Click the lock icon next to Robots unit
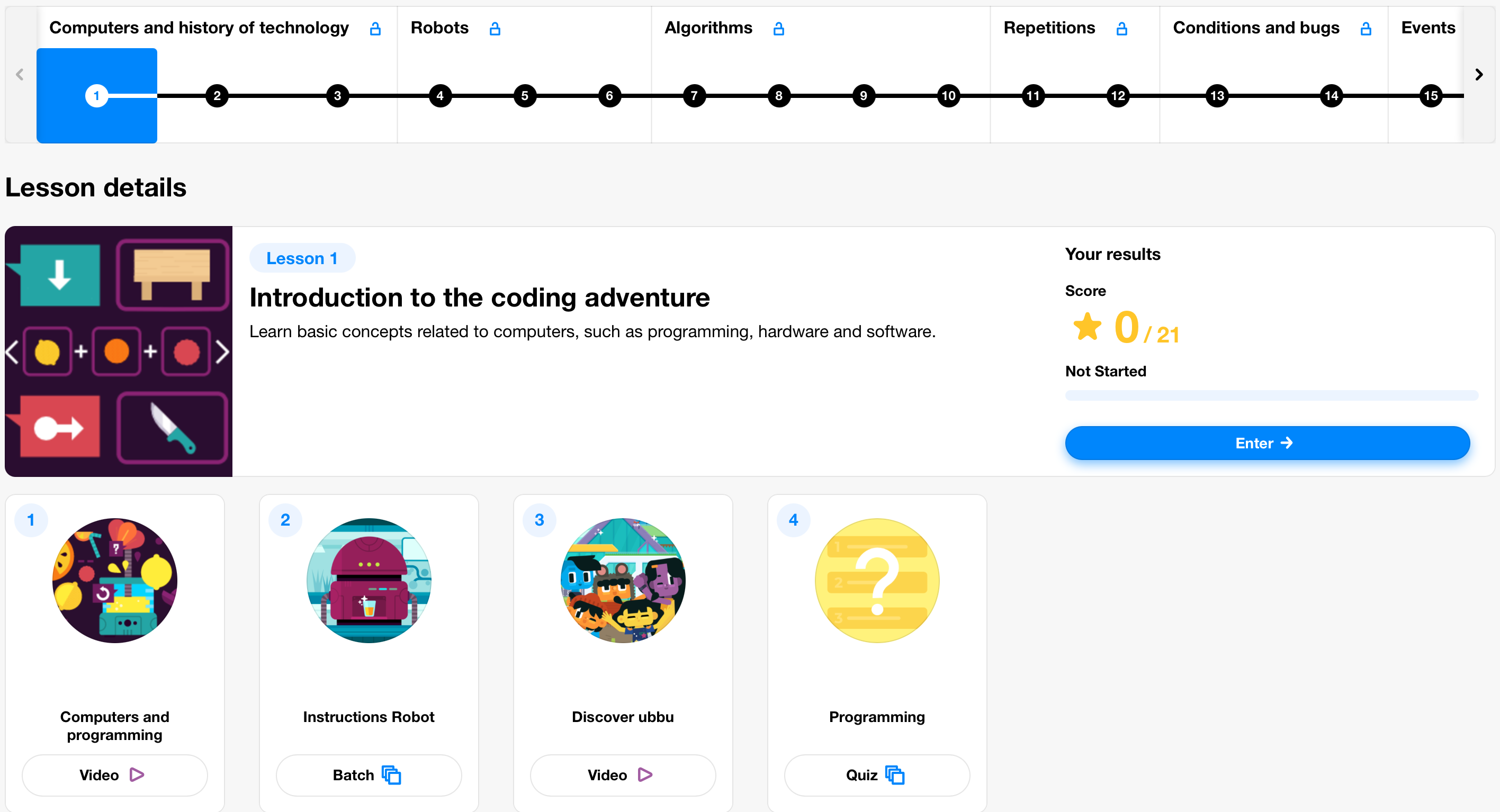Viewport: 1500px width, 812px height. pos(496,28)
